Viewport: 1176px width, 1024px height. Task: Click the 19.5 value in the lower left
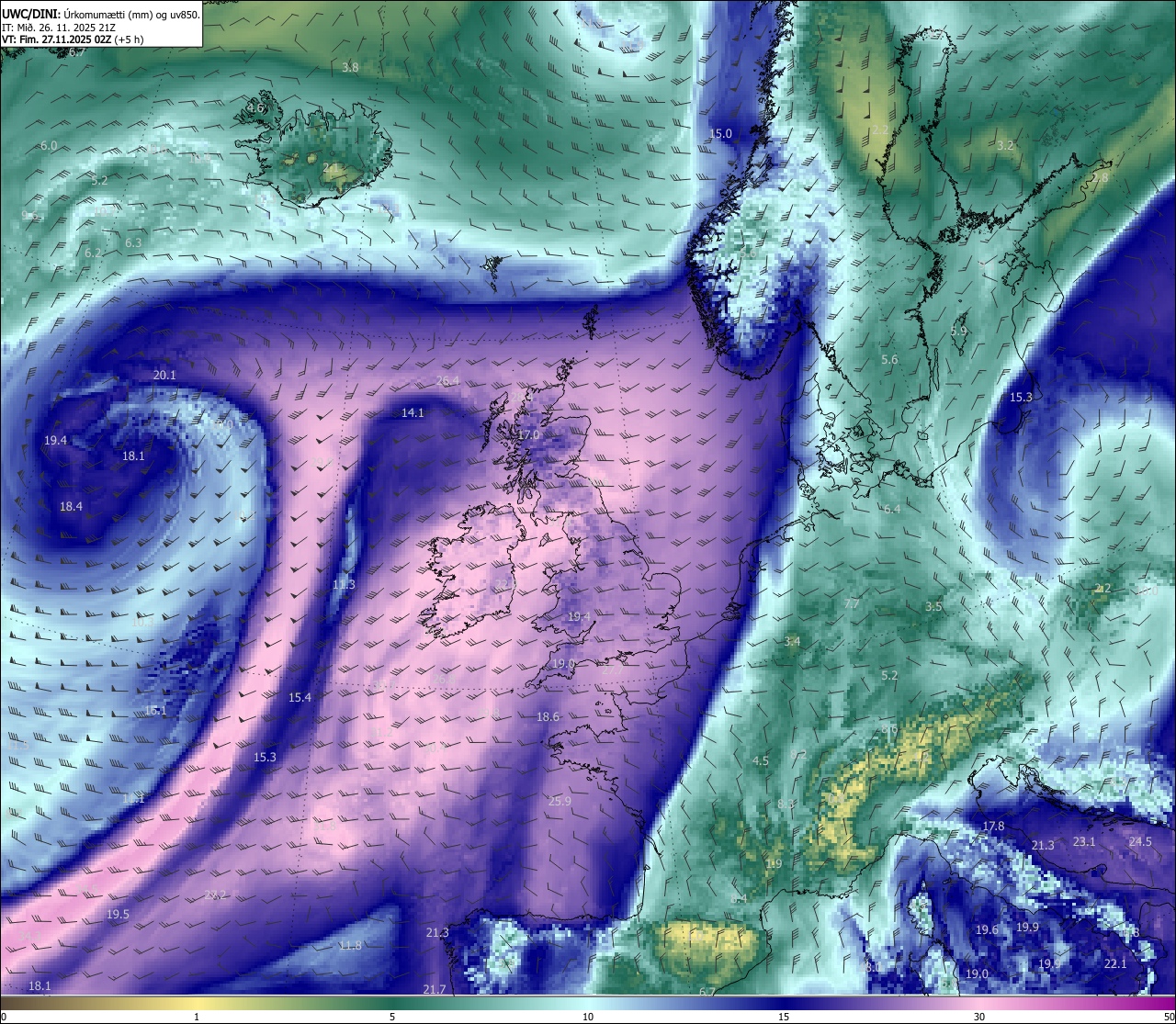tap(118, 914)
